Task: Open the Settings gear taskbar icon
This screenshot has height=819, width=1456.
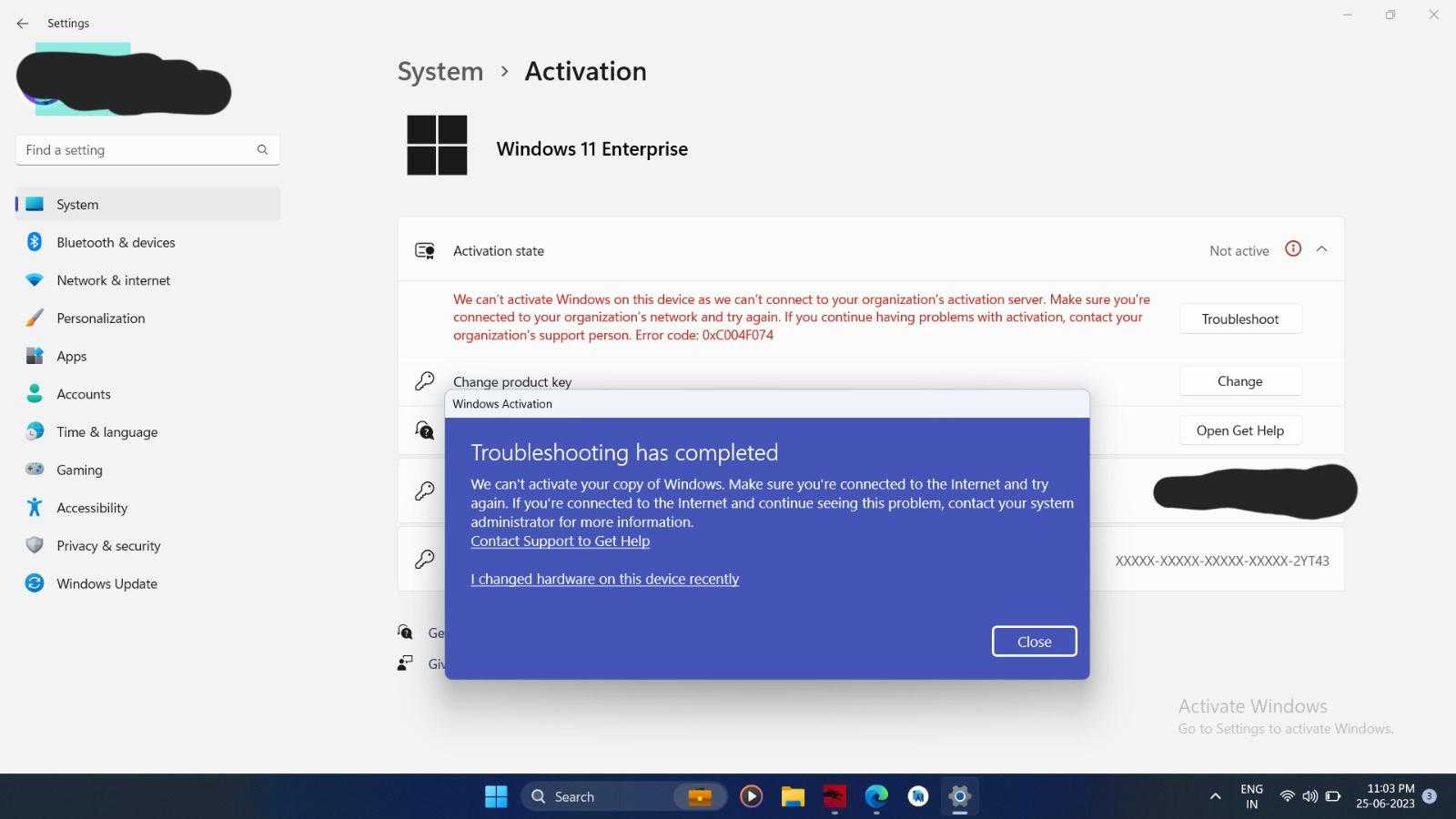Action: 959,797
